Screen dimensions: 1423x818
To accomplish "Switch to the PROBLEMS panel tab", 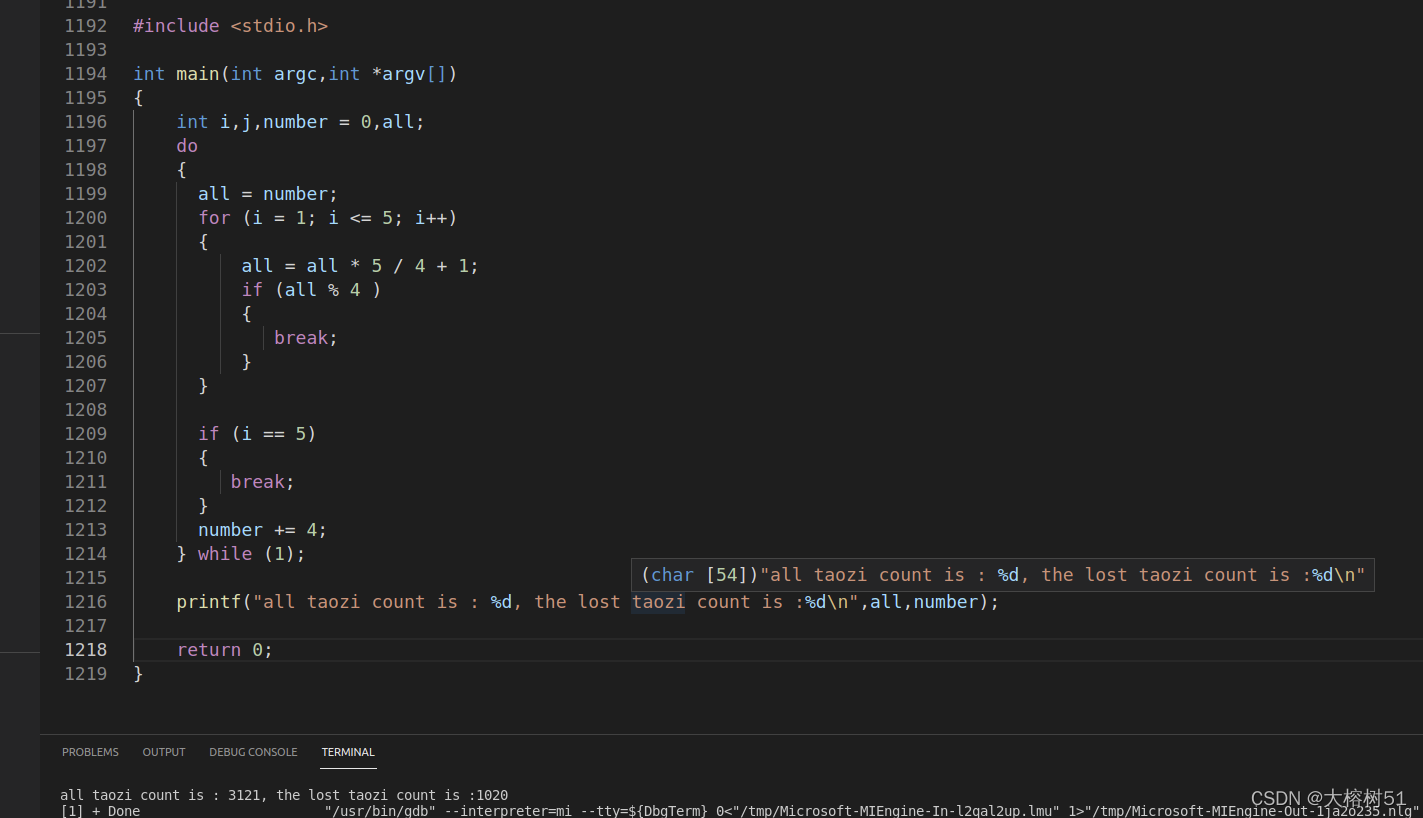I will 90,752.
